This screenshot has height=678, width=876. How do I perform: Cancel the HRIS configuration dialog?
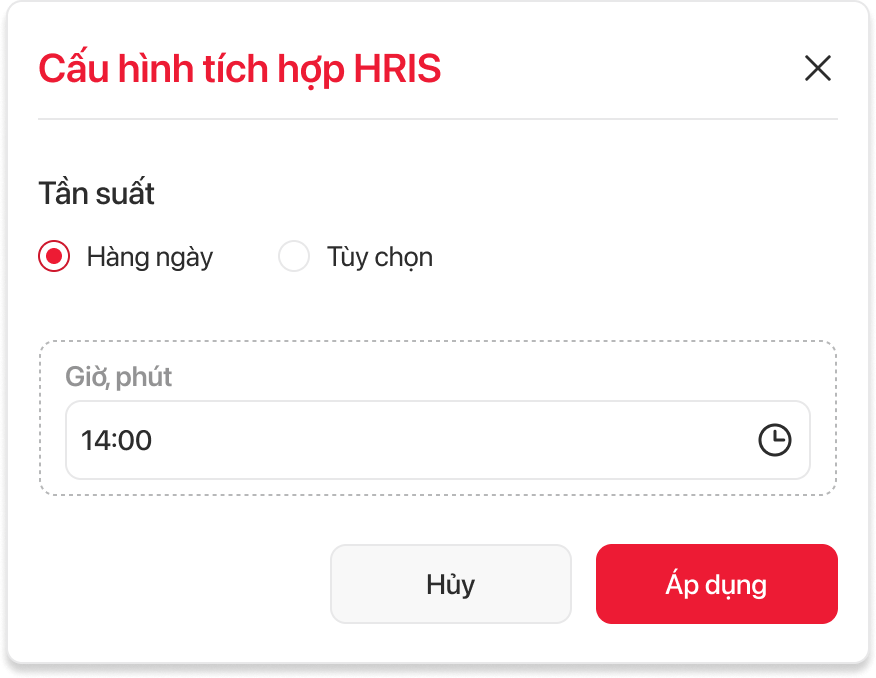(x=451, y=584)
